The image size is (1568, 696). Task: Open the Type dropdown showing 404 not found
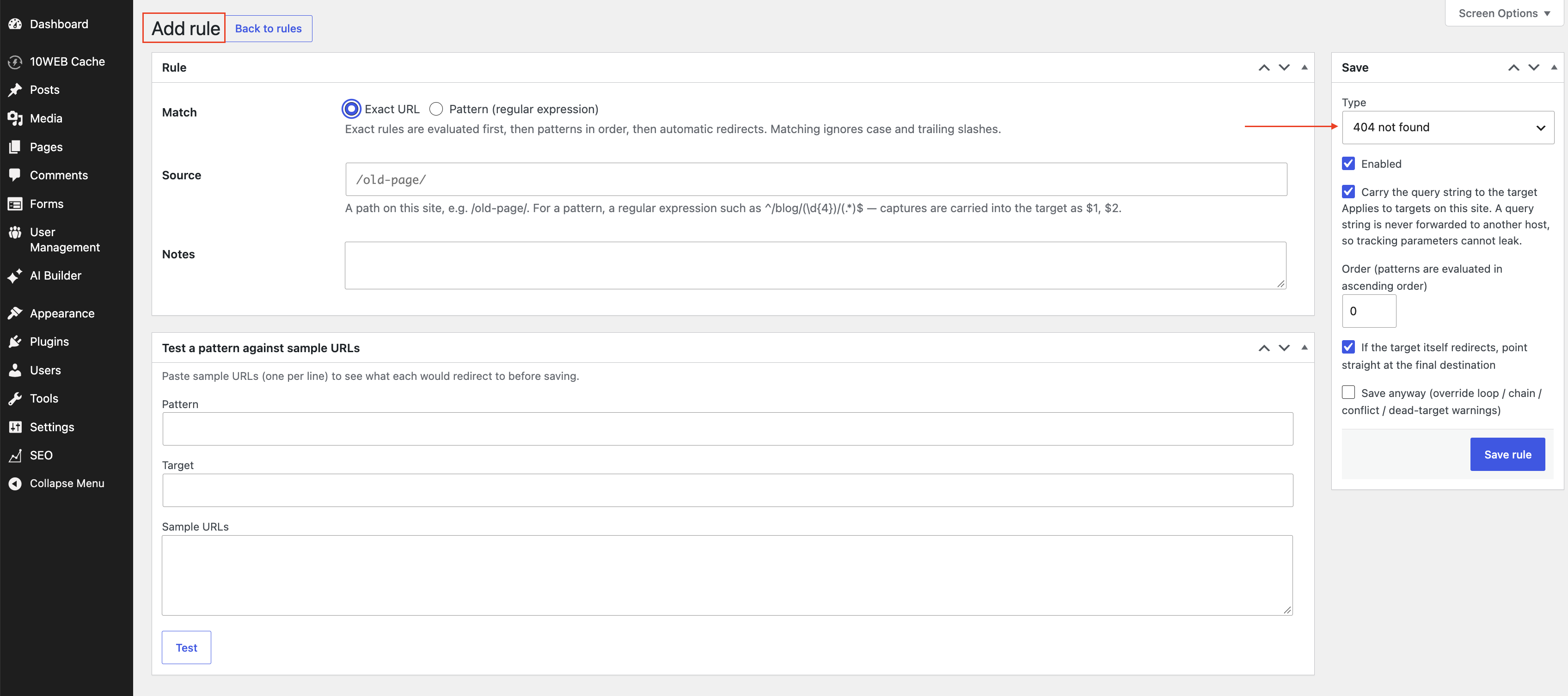pos(1447,127)
